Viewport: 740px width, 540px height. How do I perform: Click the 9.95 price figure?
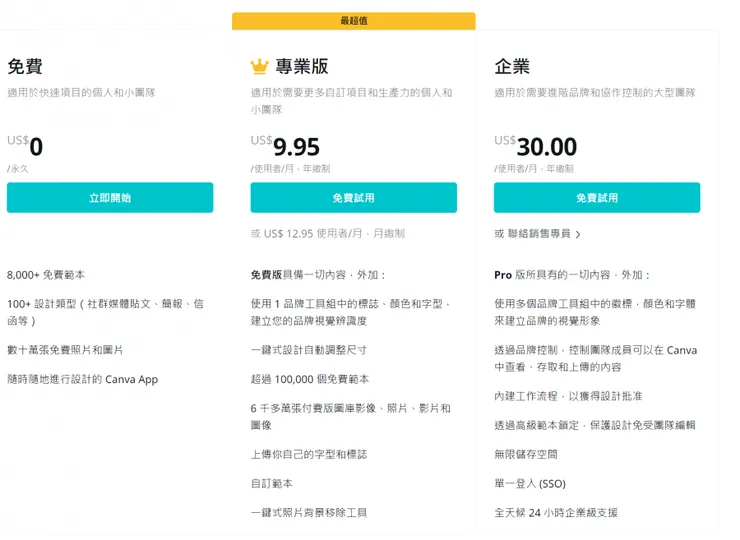(x=296, y=147)
